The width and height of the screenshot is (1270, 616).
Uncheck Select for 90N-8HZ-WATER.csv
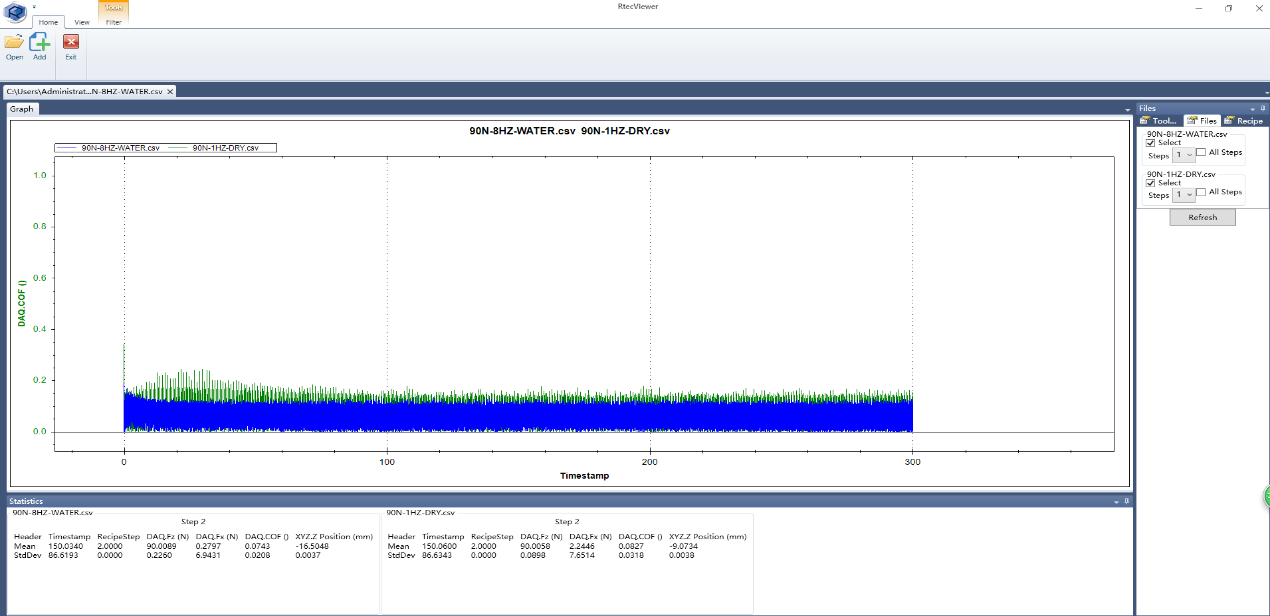coord(1151,143)
